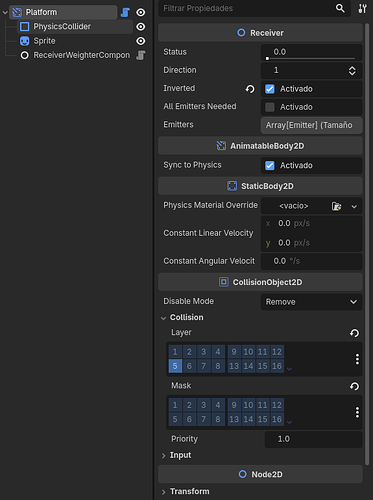Open Mask three-dots options menu
Screen dimensions: 373x500
(x=357, y=413)
